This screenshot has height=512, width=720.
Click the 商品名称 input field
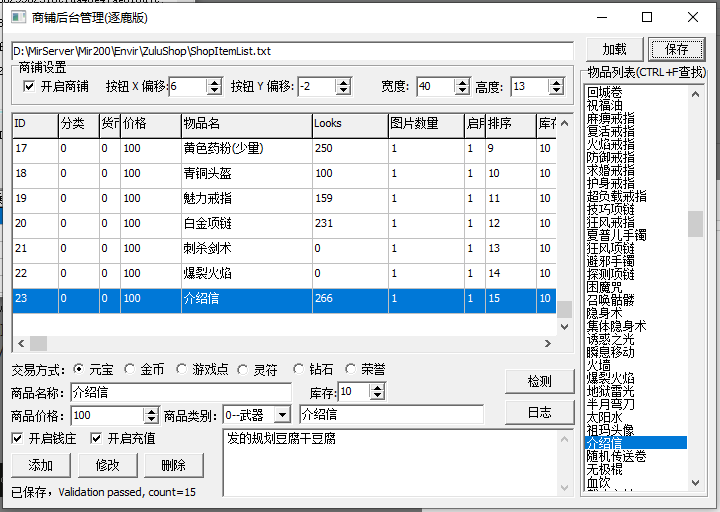coord(181,393)
